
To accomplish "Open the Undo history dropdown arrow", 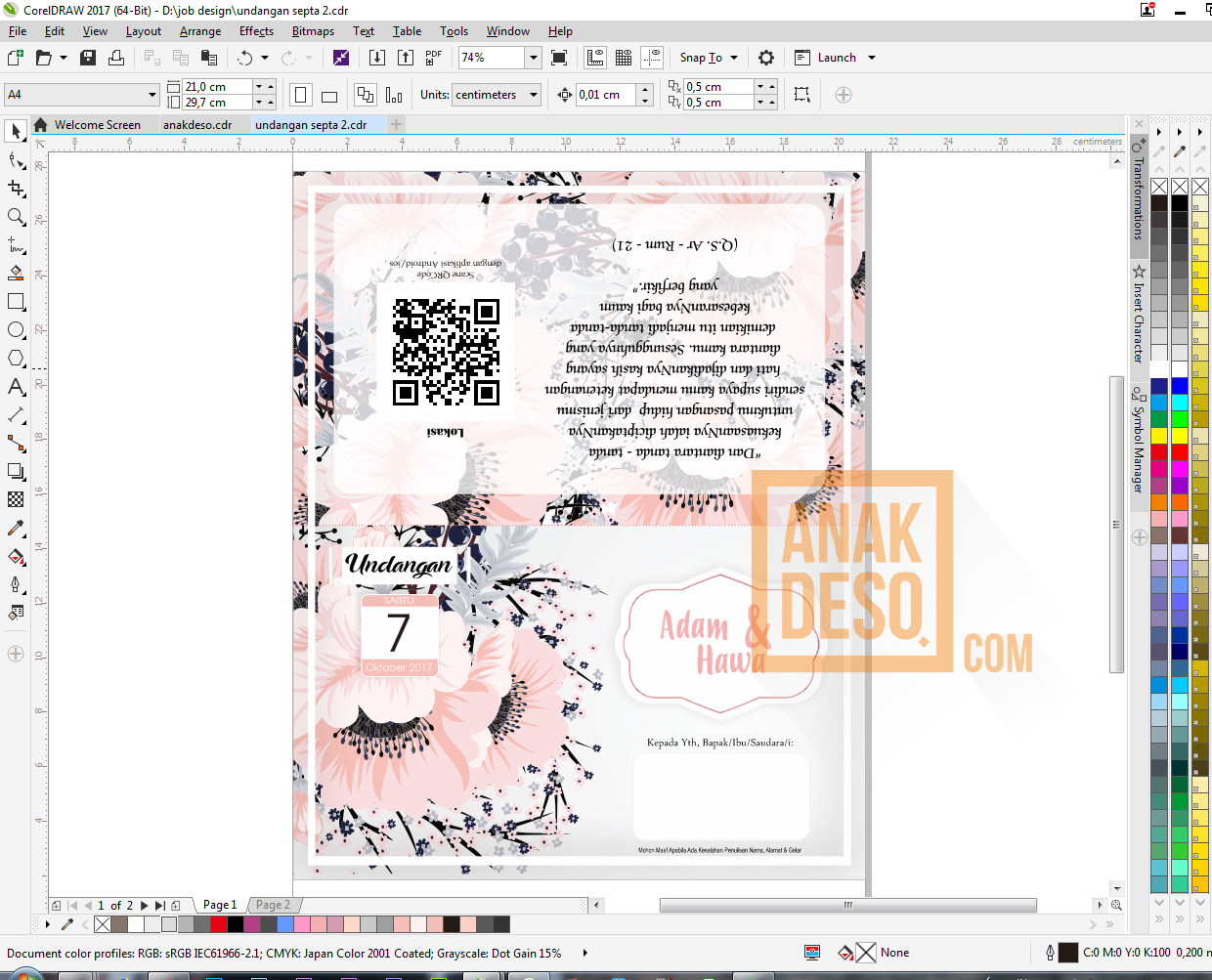I will 265,58.
